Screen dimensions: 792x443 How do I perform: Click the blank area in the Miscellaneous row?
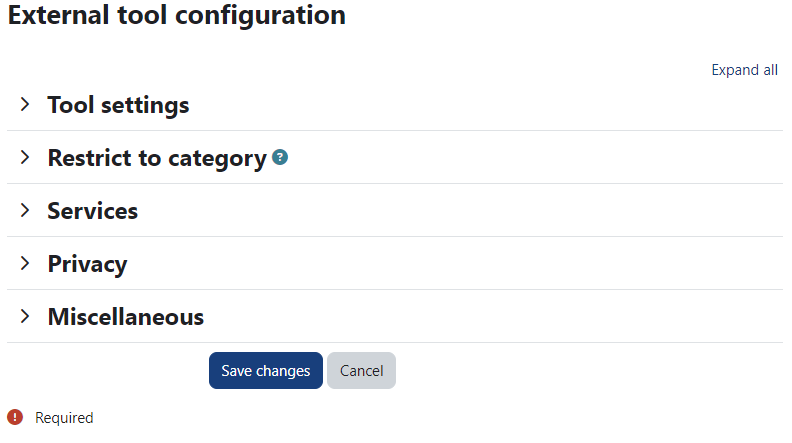tap(493, 317)
